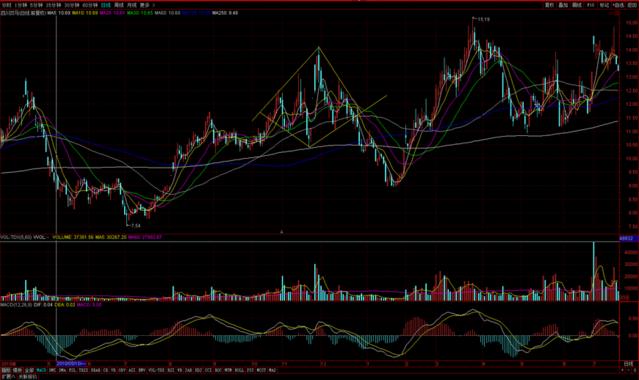
Task: Click the 15.19 highest price label
Action: tap(483, 19)
